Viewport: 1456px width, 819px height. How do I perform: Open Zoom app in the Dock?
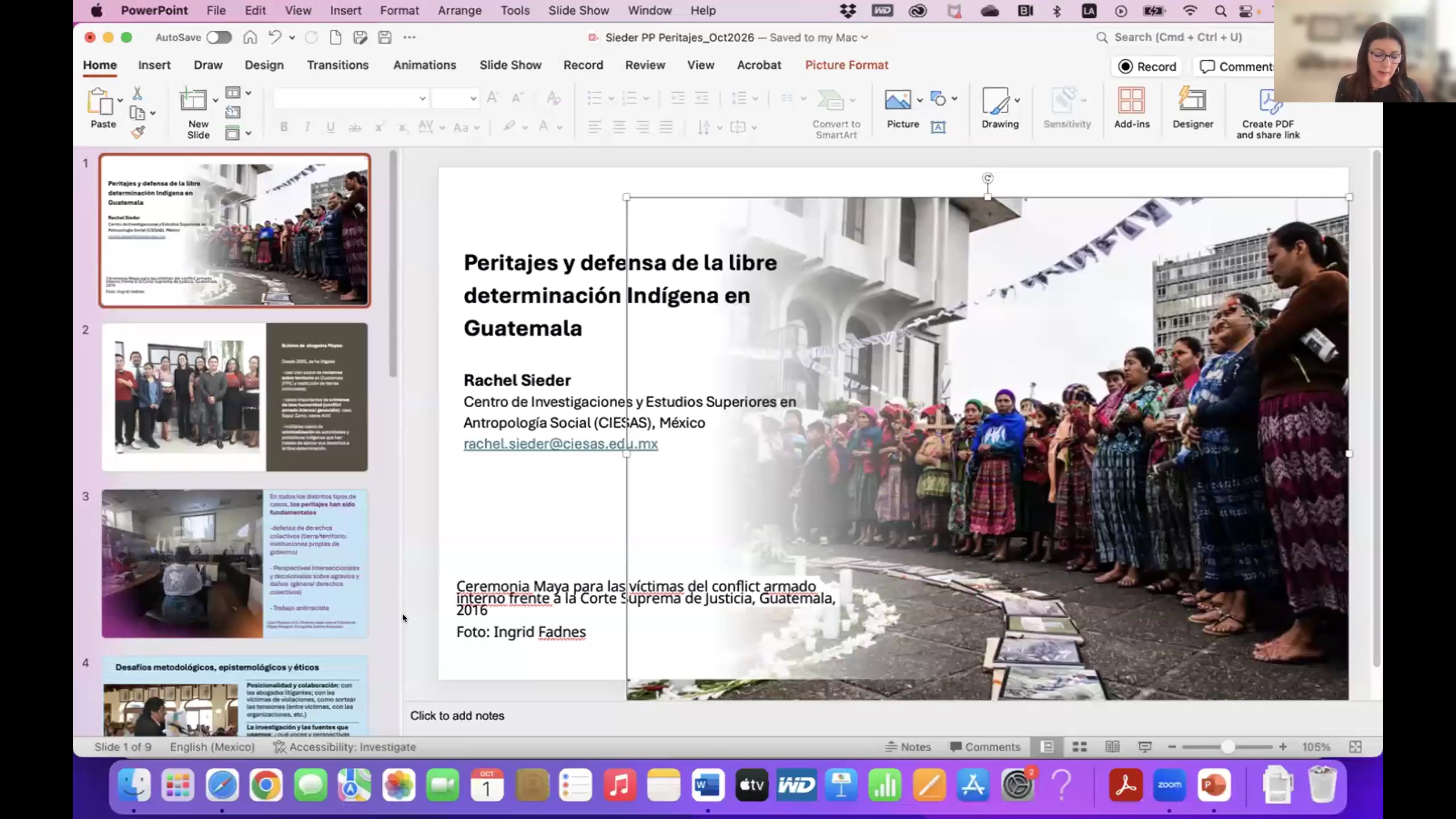coord(1169,785)
